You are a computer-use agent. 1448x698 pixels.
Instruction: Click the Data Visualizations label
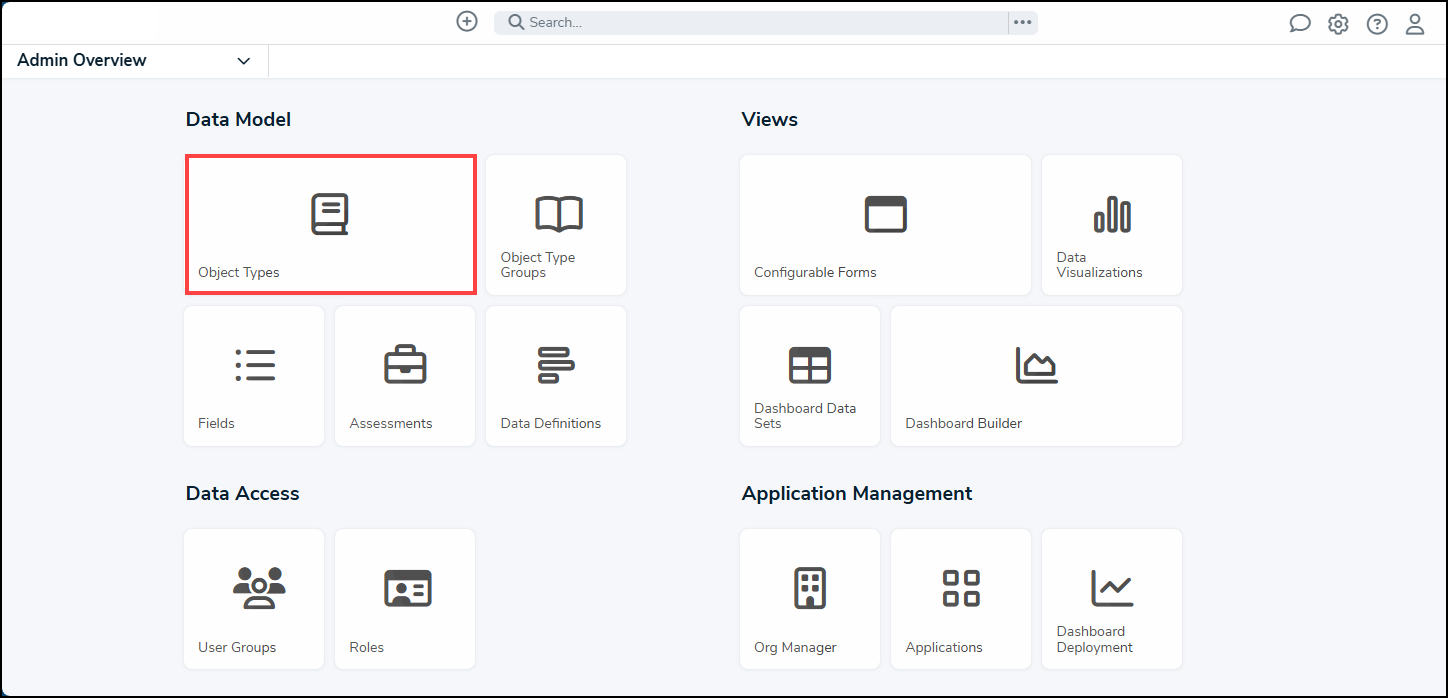click(1099, 265)
